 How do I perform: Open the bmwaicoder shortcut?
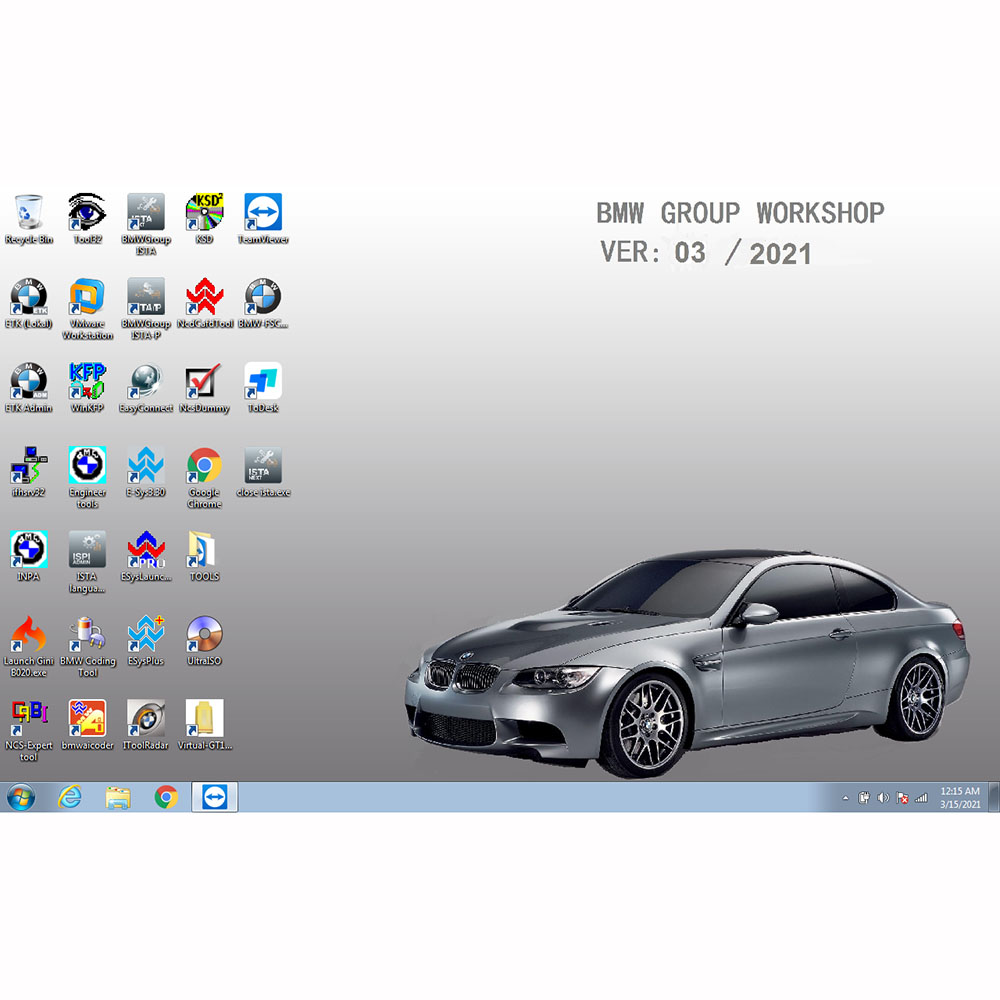[87, 724]
